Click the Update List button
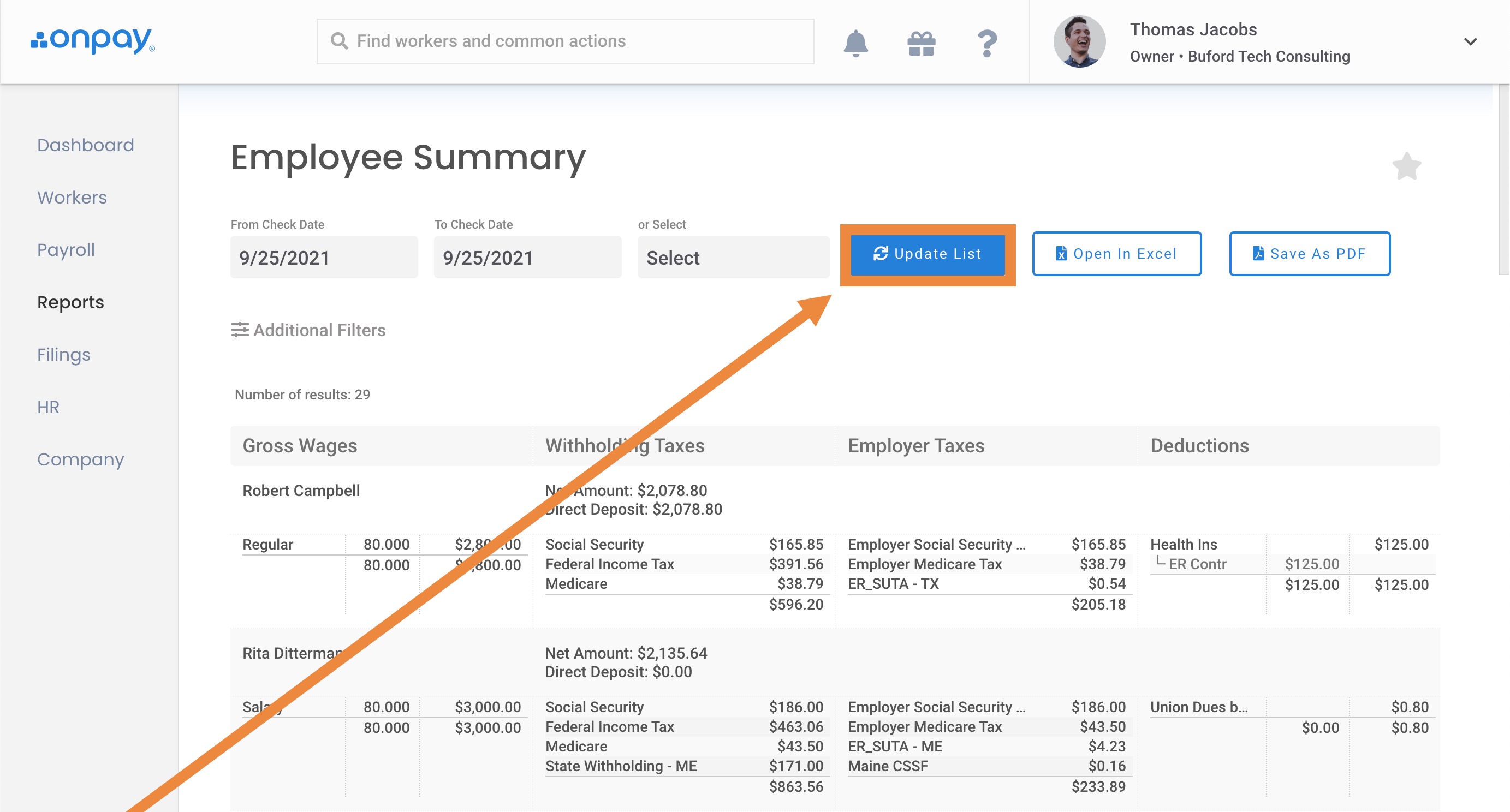The width and height of the screenshot is (1510, 812). pos(928,254)
